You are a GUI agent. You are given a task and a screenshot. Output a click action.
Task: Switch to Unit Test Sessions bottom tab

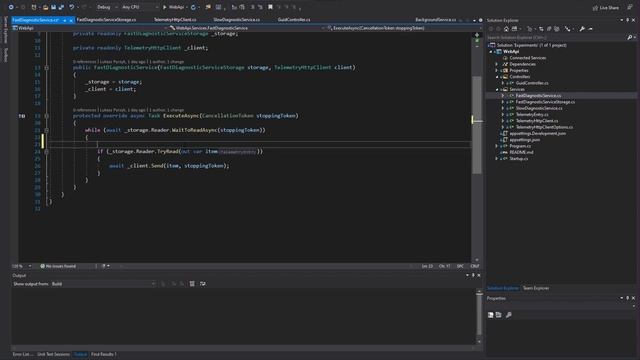(x=53, y=354)
